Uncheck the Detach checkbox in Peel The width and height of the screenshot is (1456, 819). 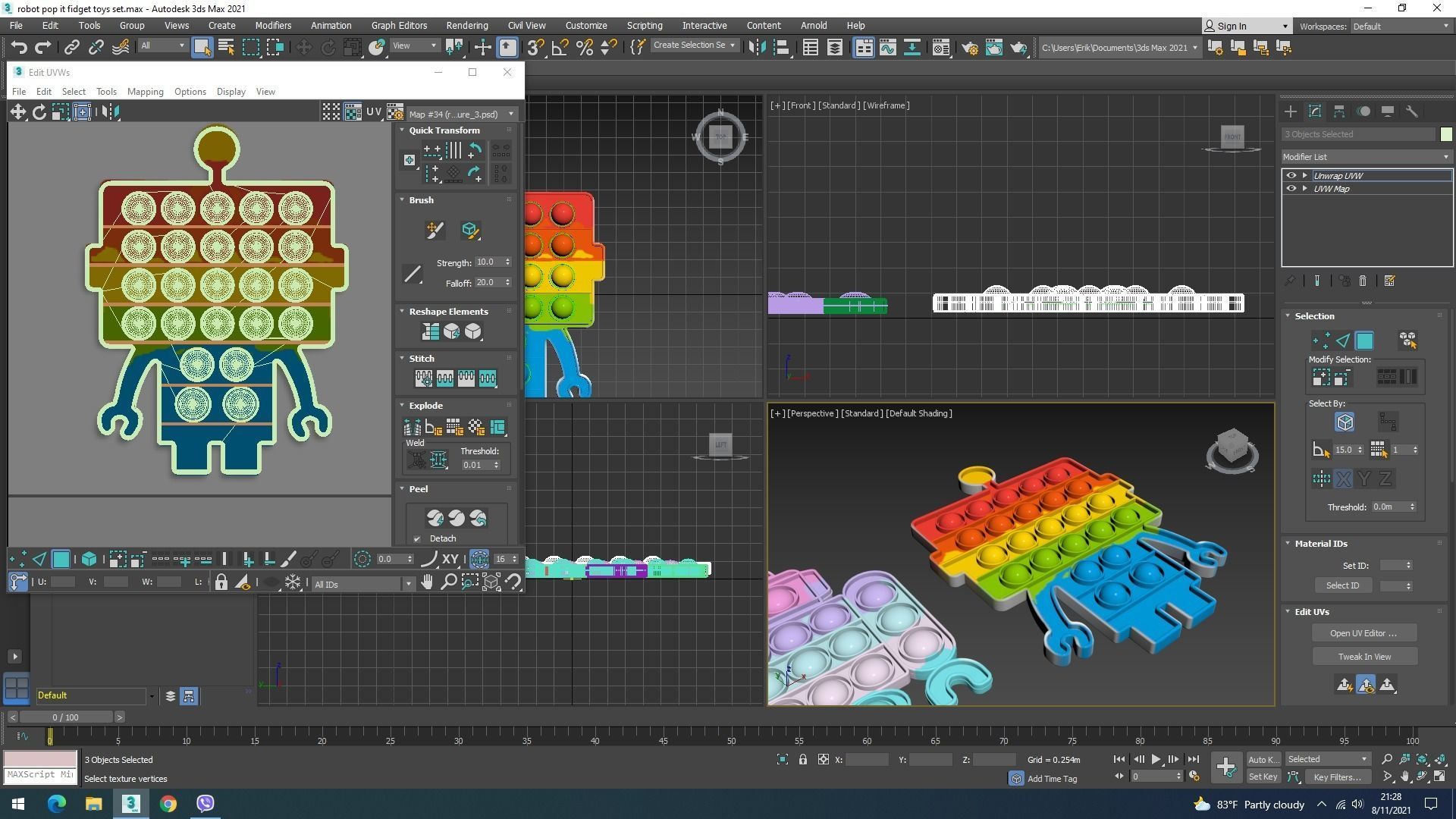[x=417, y=539]
